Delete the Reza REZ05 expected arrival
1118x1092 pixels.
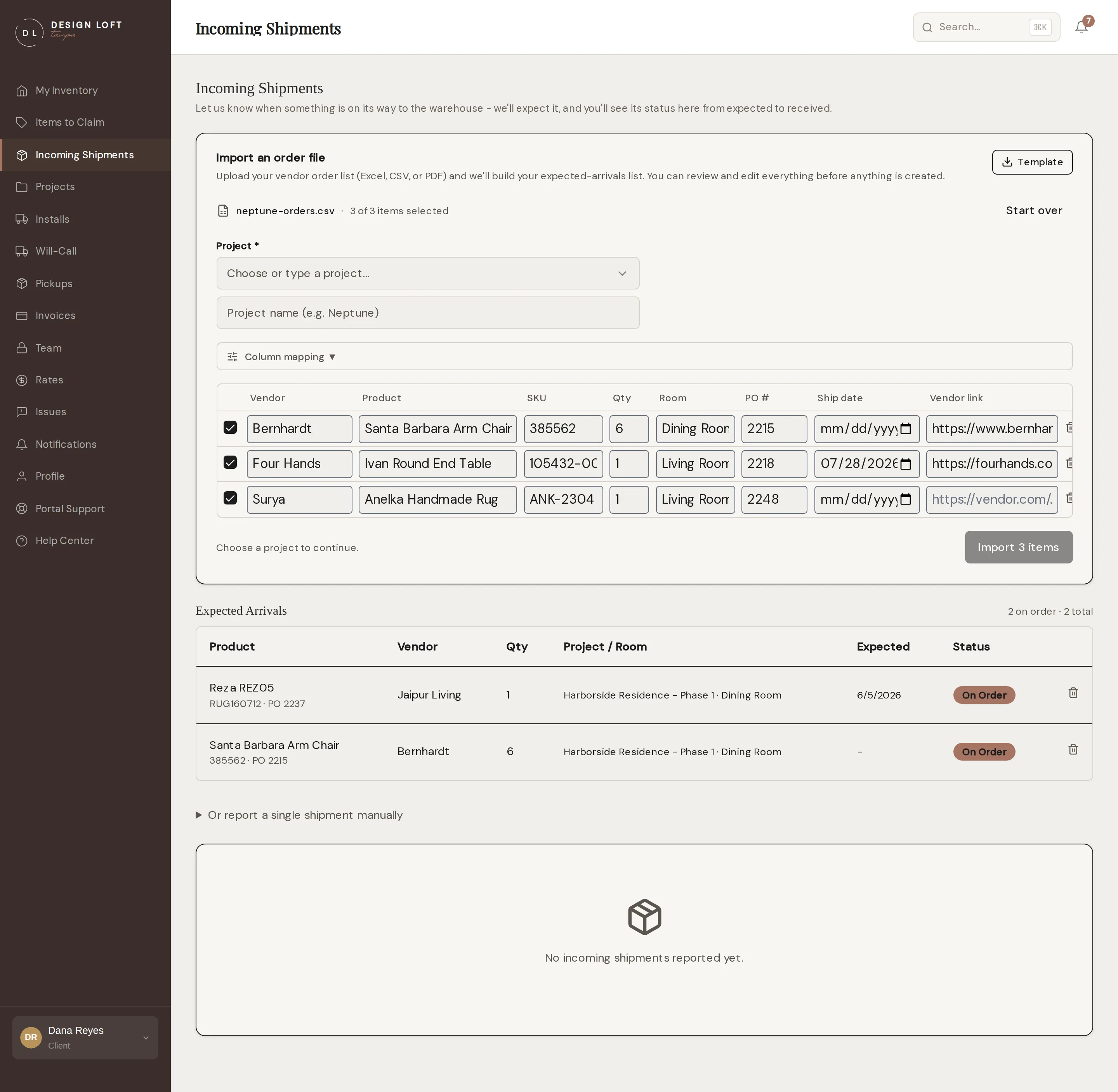(1073, 693)
